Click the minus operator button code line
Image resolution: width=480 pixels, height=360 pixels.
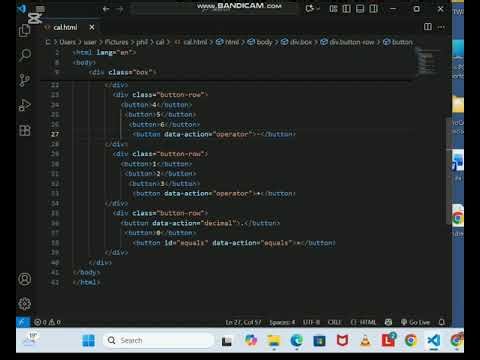click(x=214, y=134)
